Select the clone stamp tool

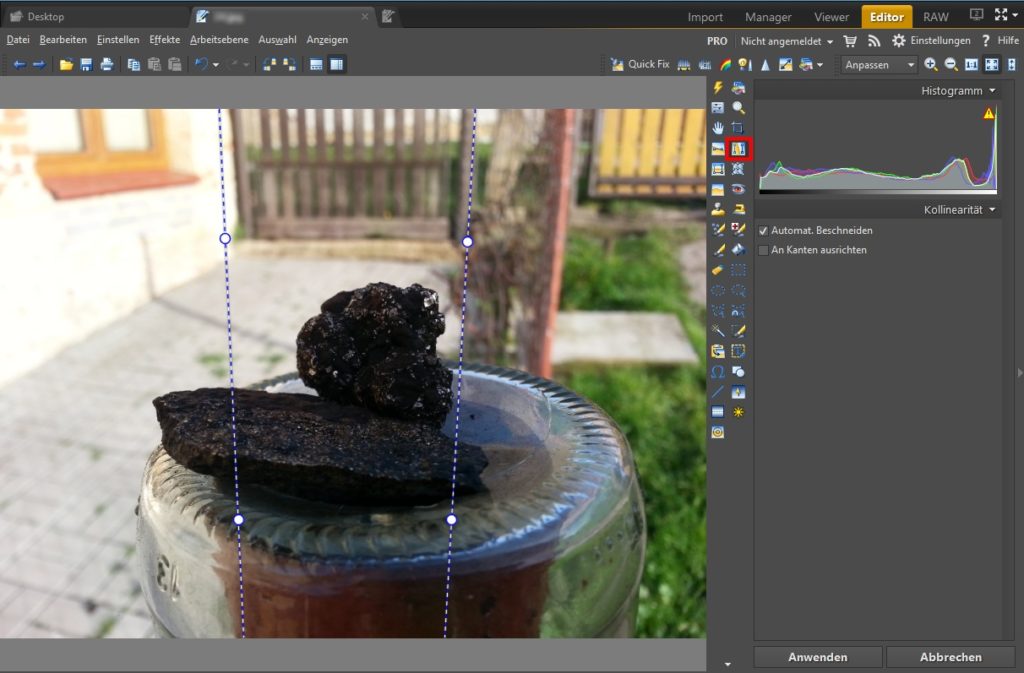(718, 209)
